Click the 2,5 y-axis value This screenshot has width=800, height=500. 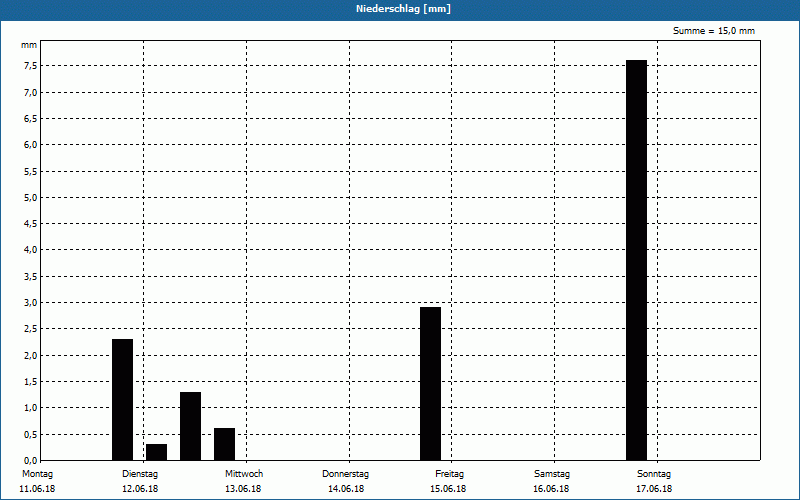point(30,329)
